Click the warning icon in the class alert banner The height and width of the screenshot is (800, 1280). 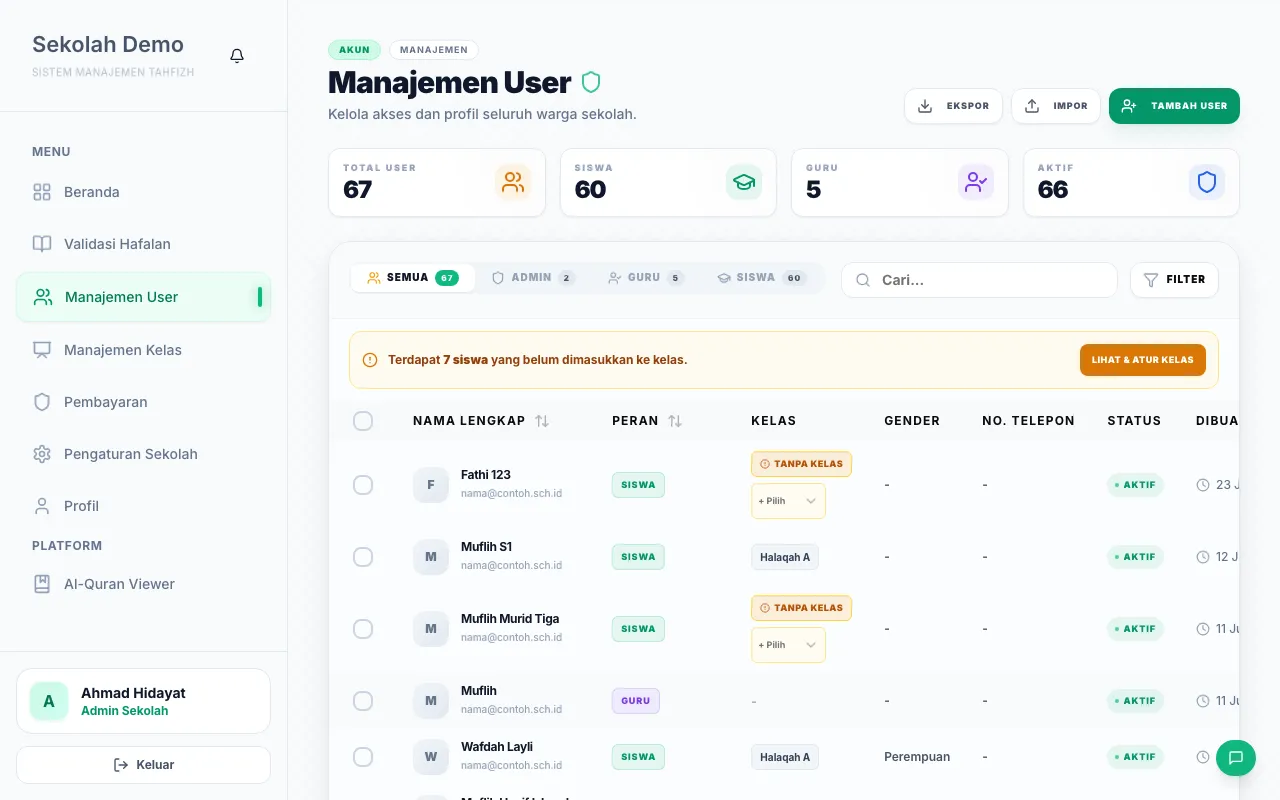pos(370,360)
